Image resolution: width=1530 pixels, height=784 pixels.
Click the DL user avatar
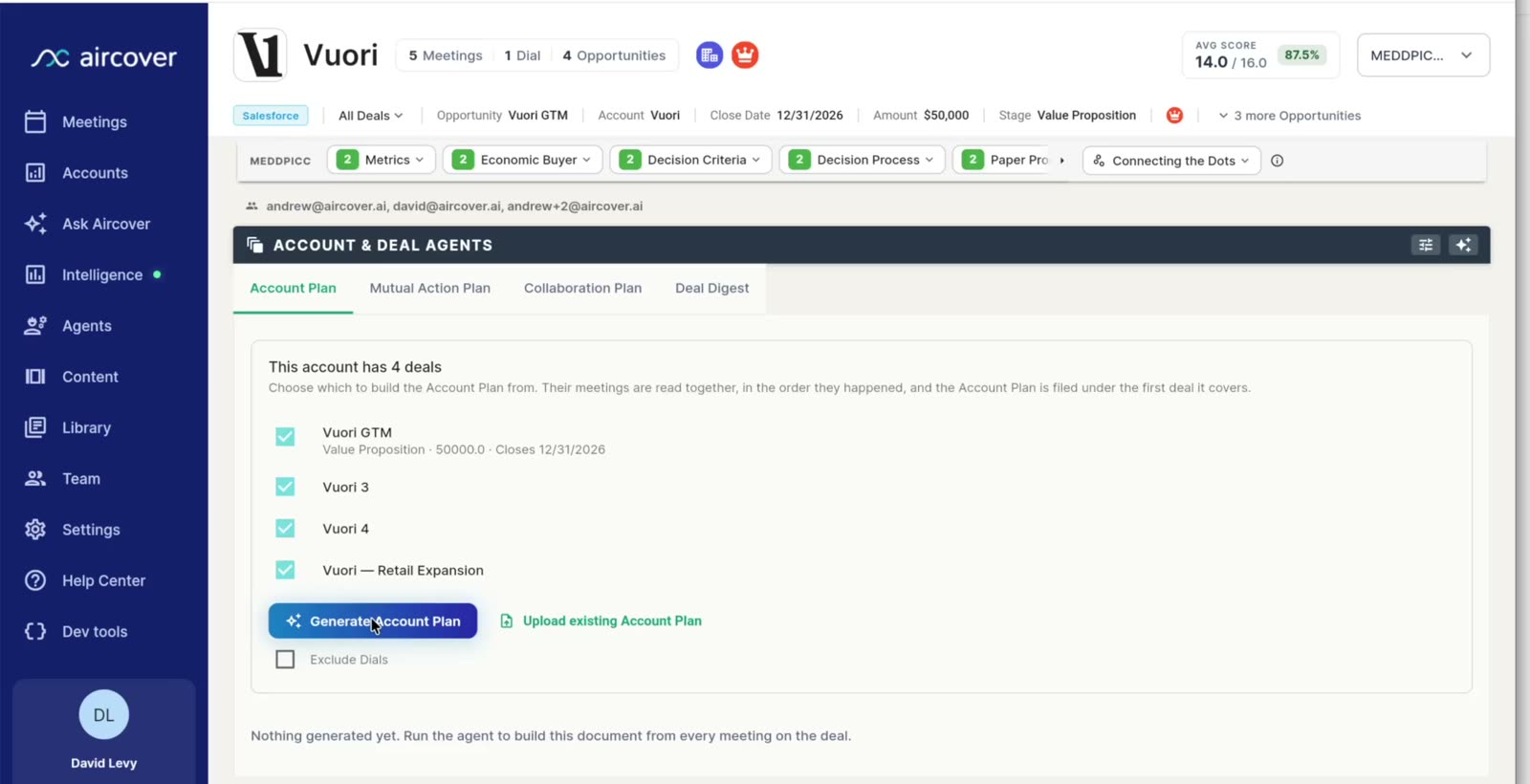pyautogui.click(x=104, y=715)
